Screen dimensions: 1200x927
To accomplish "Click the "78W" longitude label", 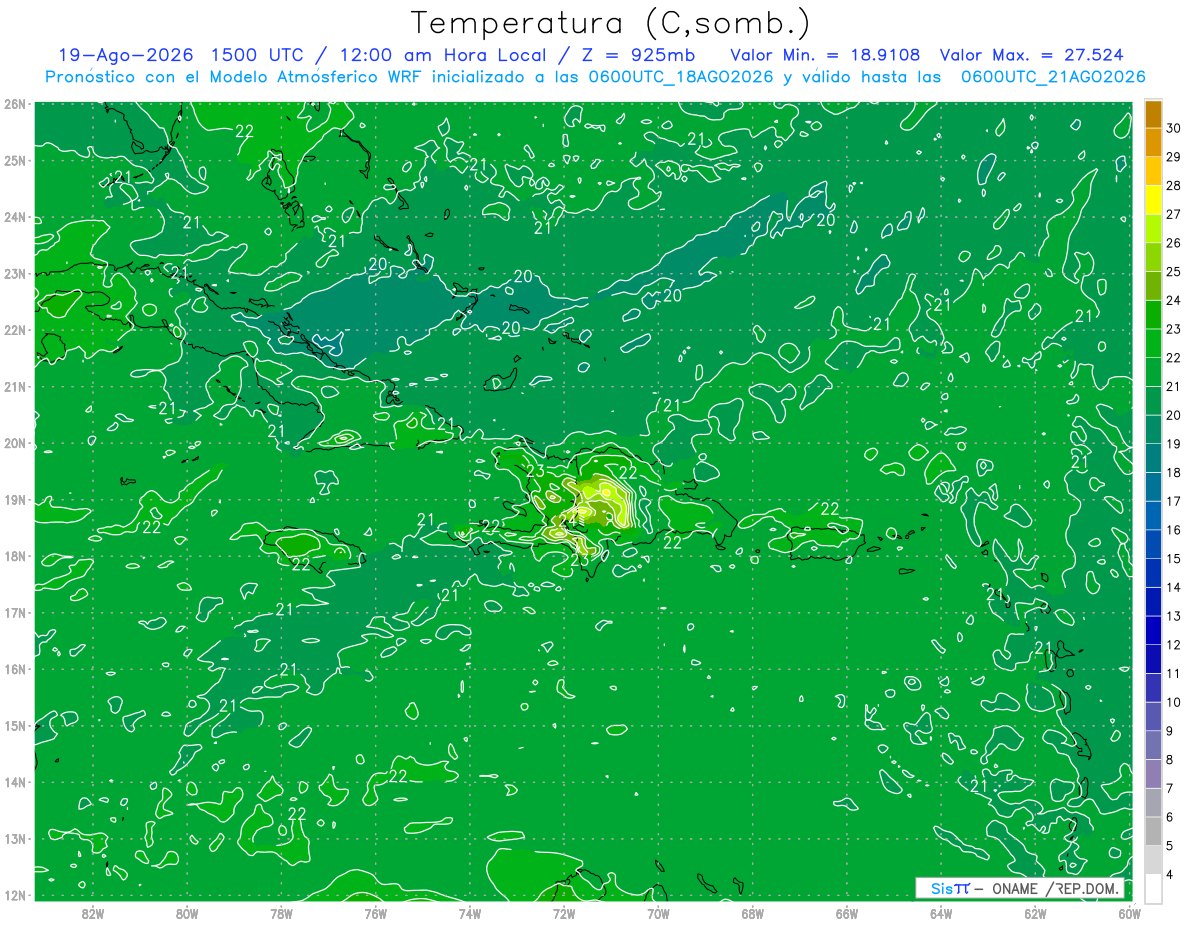I will pyautogui.click(x=281, y=913).
